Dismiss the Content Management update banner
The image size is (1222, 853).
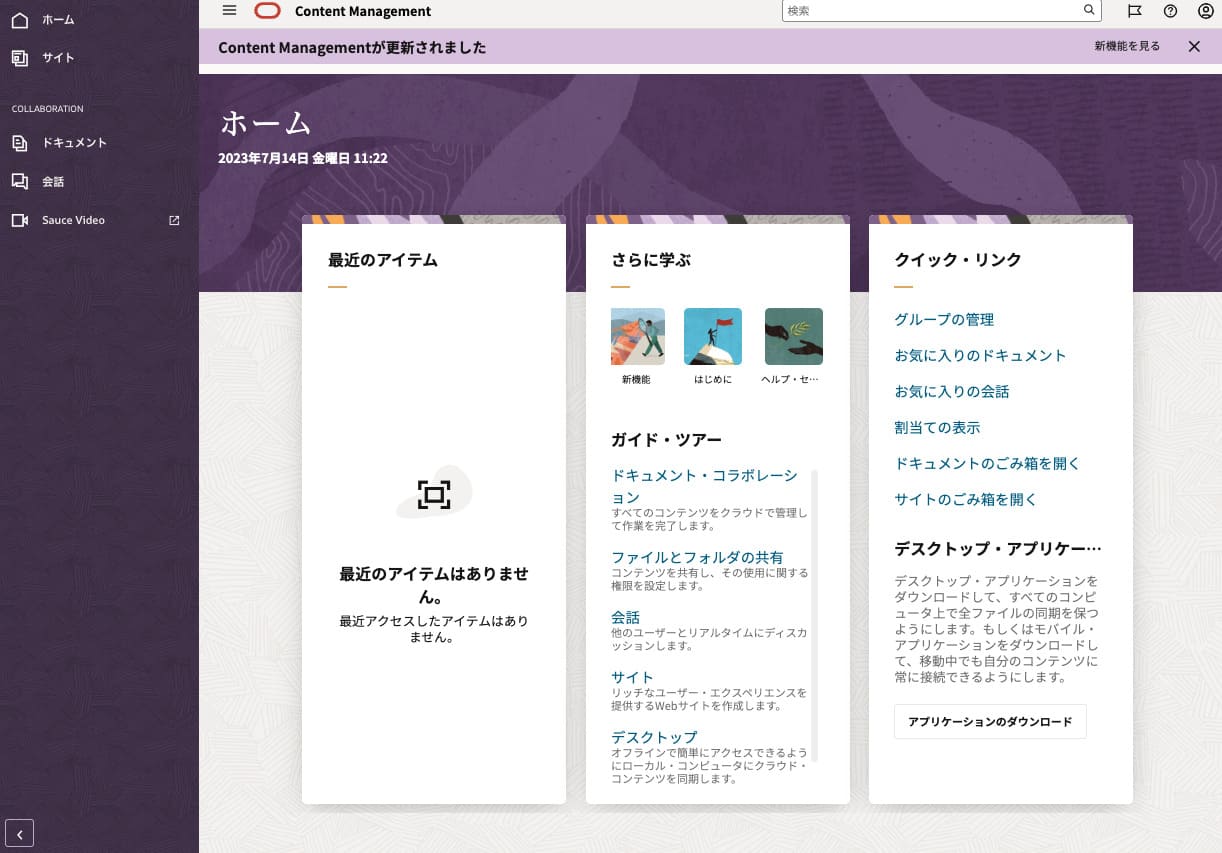[x=1196, y=46]
